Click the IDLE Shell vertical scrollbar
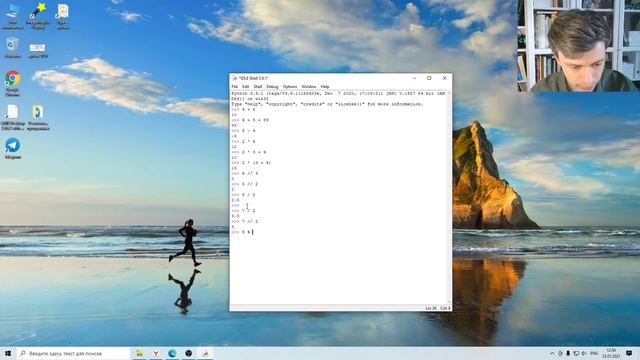The width and height of the screenshot is (640, 360). point(449,197)
